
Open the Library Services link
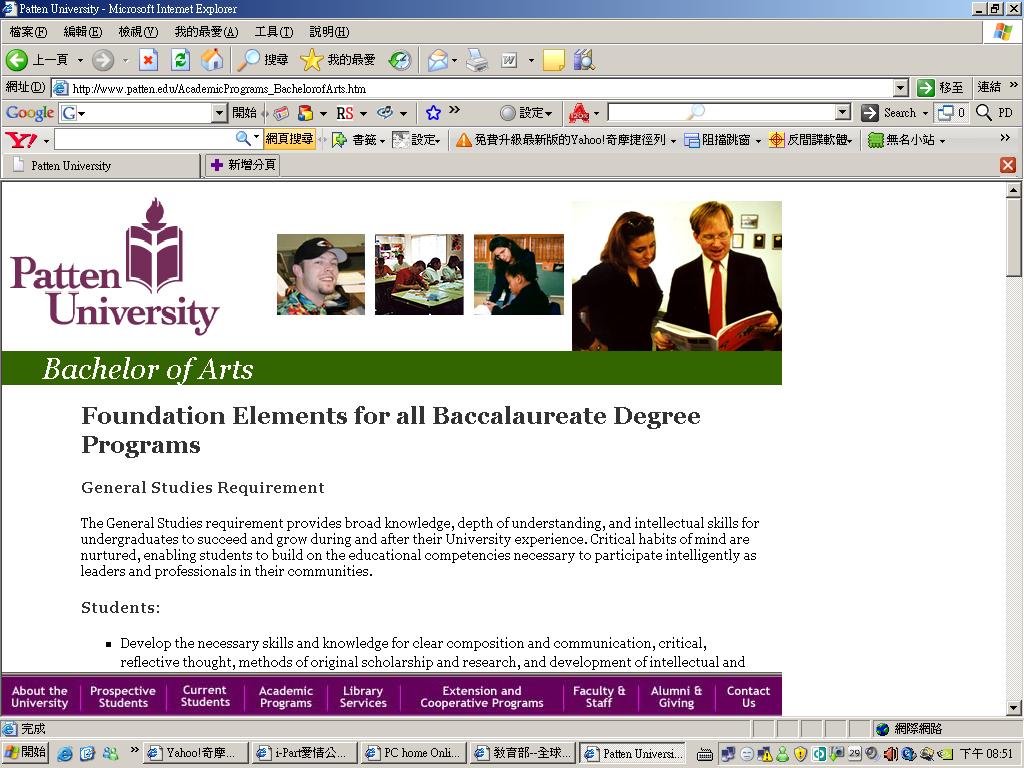[363, 696]
